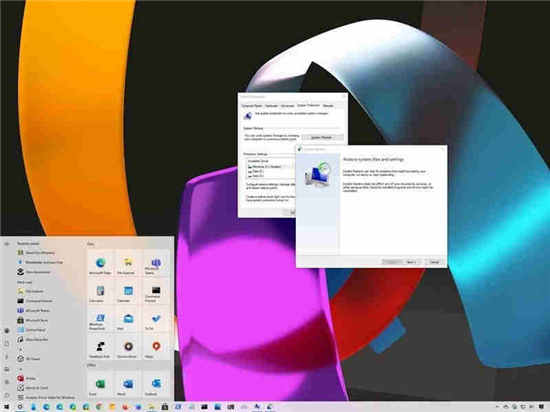Launch the Excel tile
The height and width of the screenshot is (412, 550).
pos(100,385)
